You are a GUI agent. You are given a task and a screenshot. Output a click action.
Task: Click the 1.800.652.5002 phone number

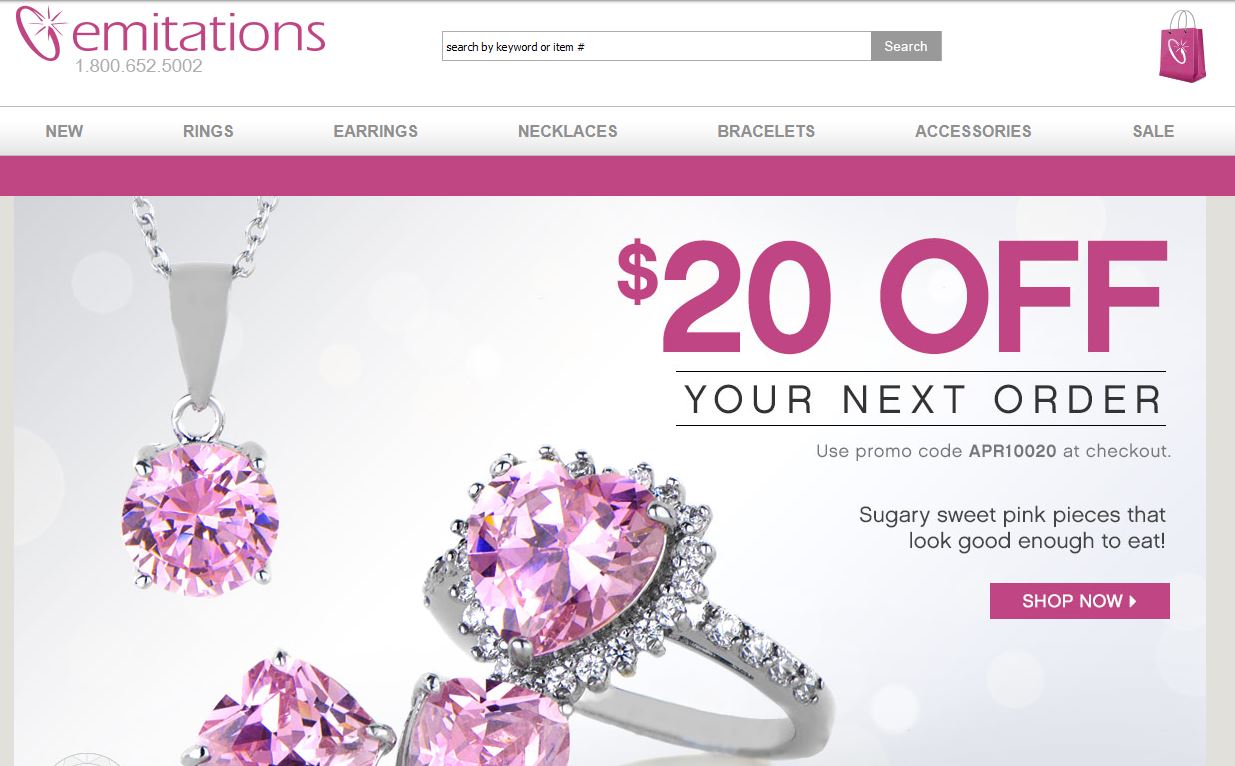(x=139, y=67)
